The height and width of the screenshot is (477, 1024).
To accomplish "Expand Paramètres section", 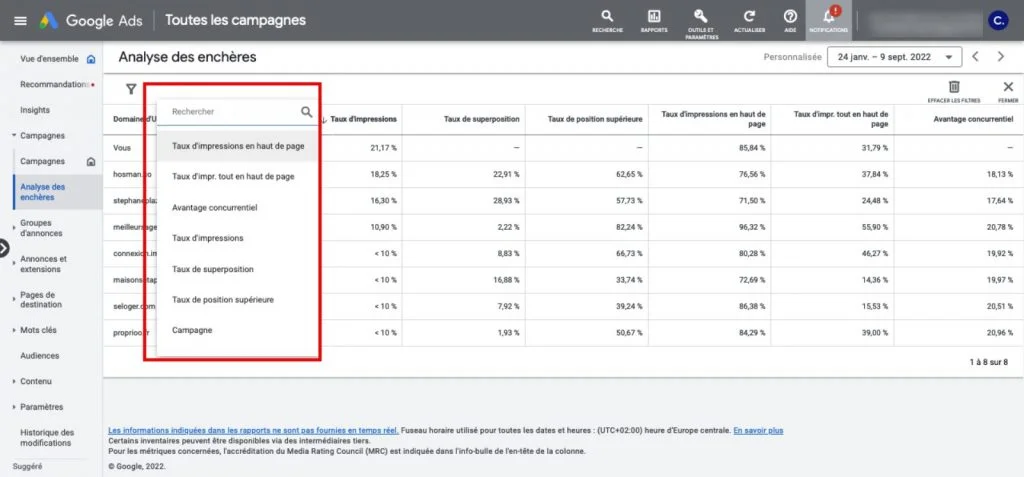I will coord(14,406).
